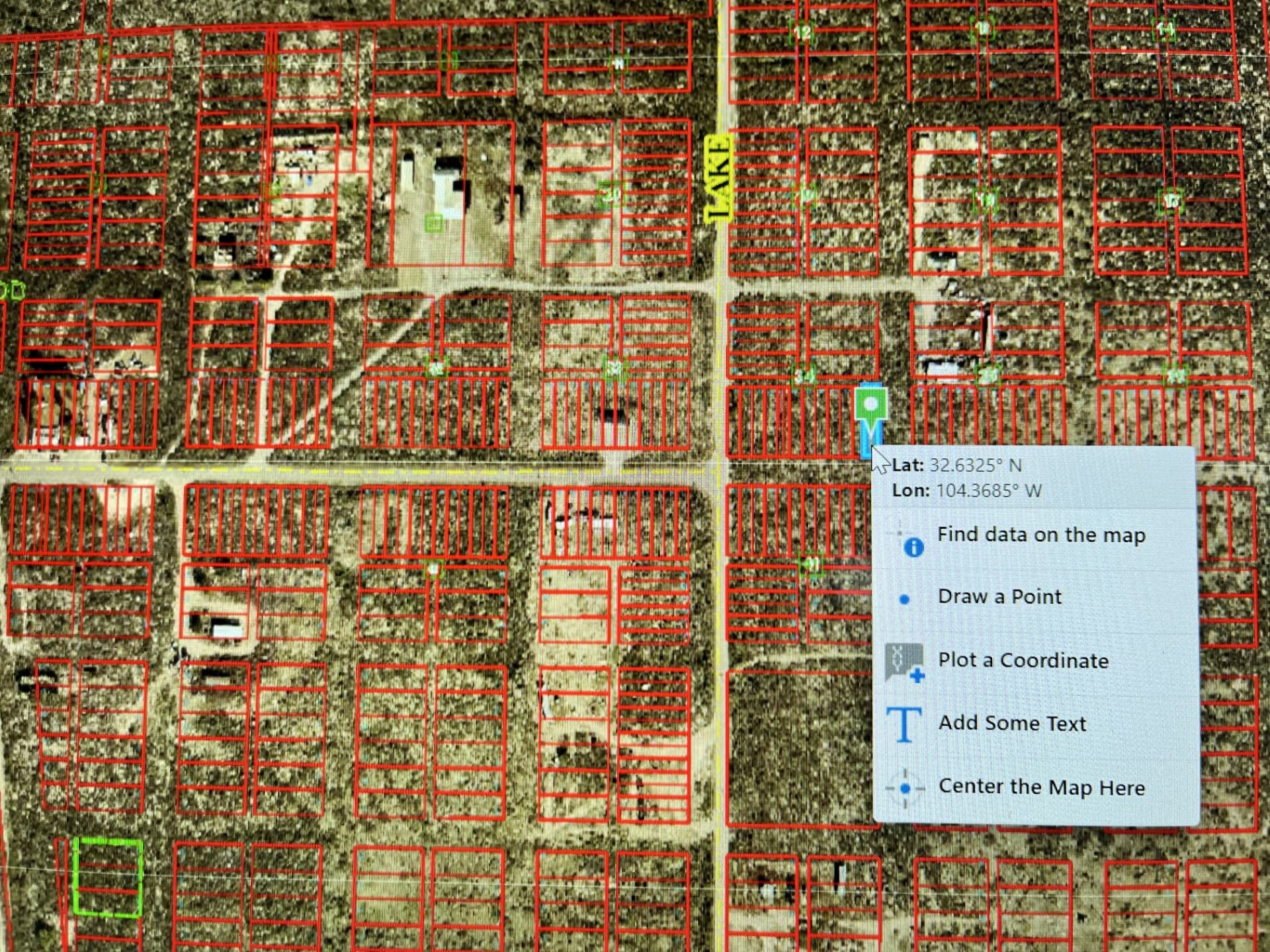Click the latitude value 32.6325° N
1270x952 pixels.
pos(975,465)
